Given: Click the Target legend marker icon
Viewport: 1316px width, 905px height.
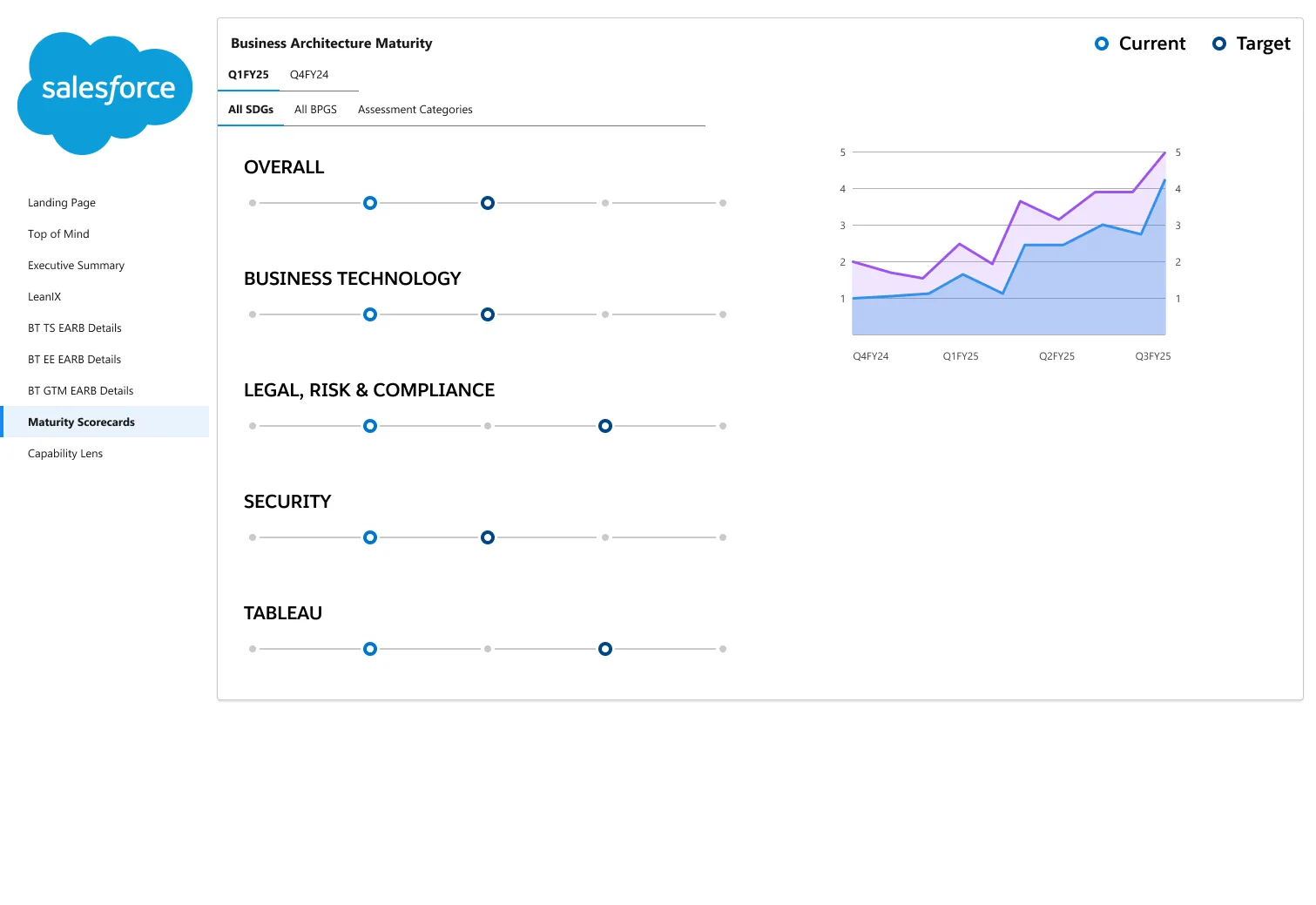Looking at the screenshot, I should tap(1219, 44).
